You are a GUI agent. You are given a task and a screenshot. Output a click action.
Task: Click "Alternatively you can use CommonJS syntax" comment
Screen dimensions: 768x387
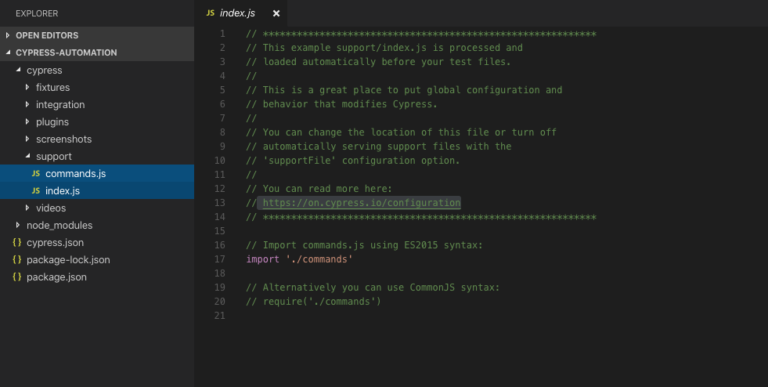[x=381, y=287]
